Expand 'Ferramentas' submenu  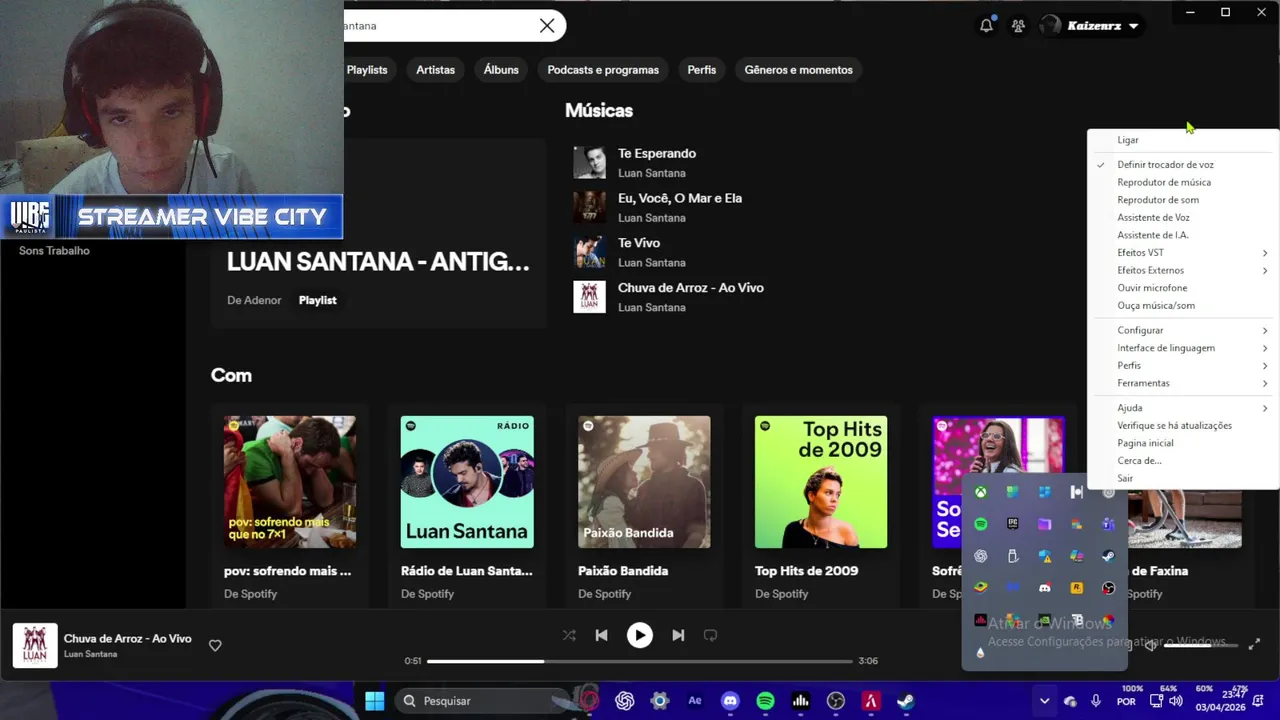[1182, 383]
